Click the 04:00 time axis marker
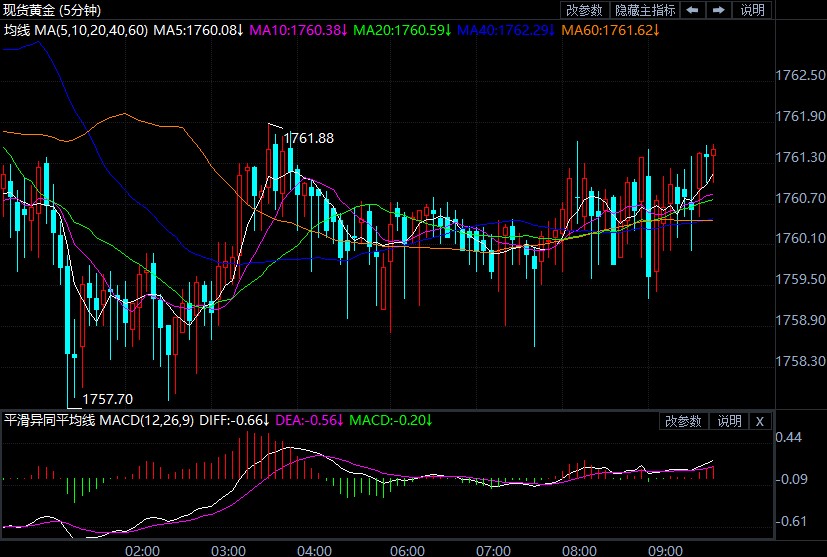This screenshot has width=827, height=557. [x=314, y=550]
